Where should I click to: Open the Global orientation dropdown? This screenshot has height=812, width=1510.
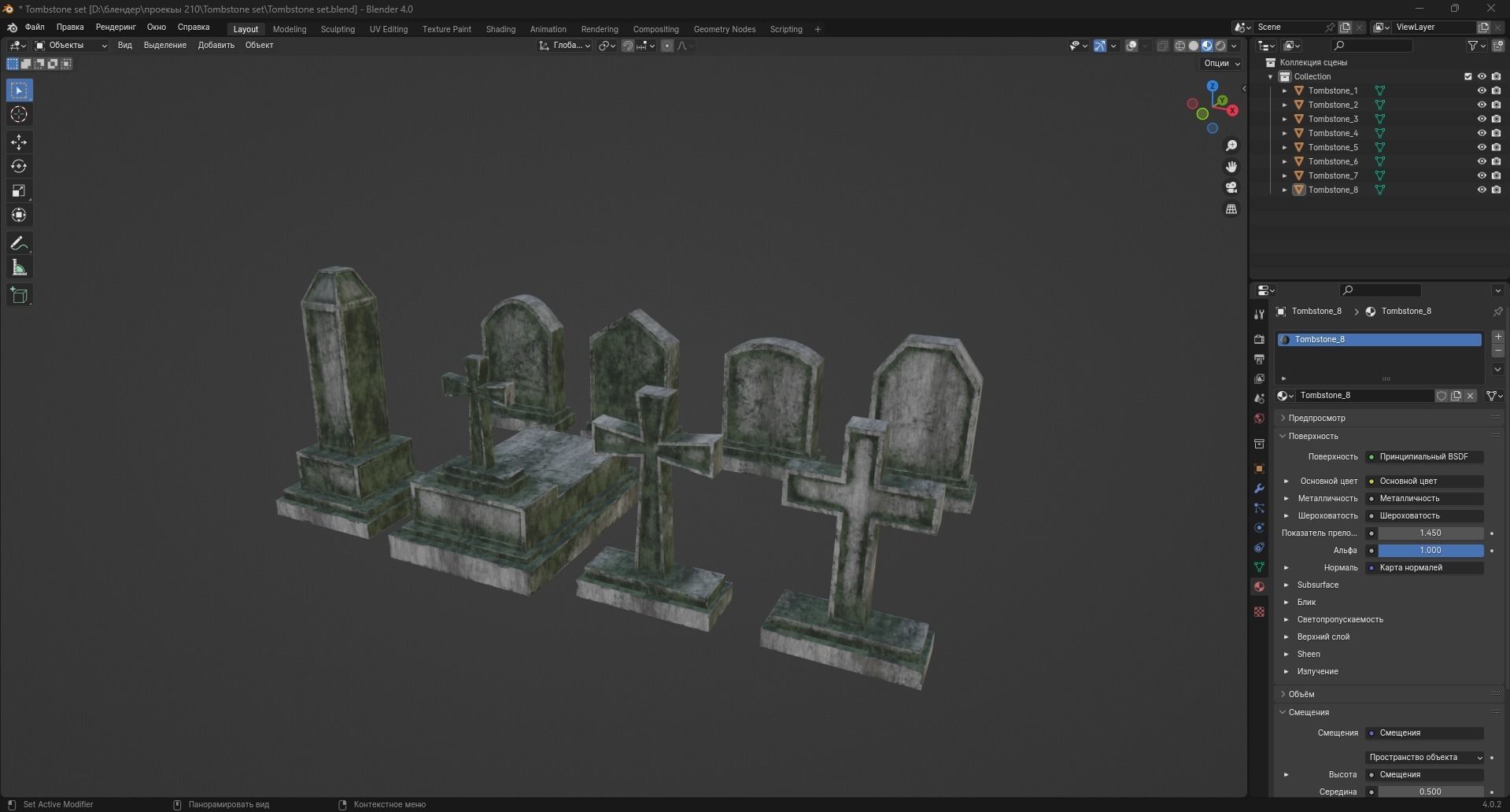click(565, 46)
